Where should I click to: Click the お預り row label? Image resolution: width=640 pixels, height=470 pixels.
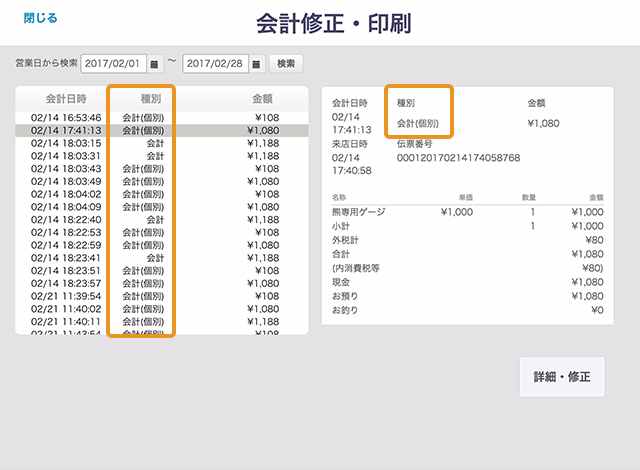coord(345,296)
